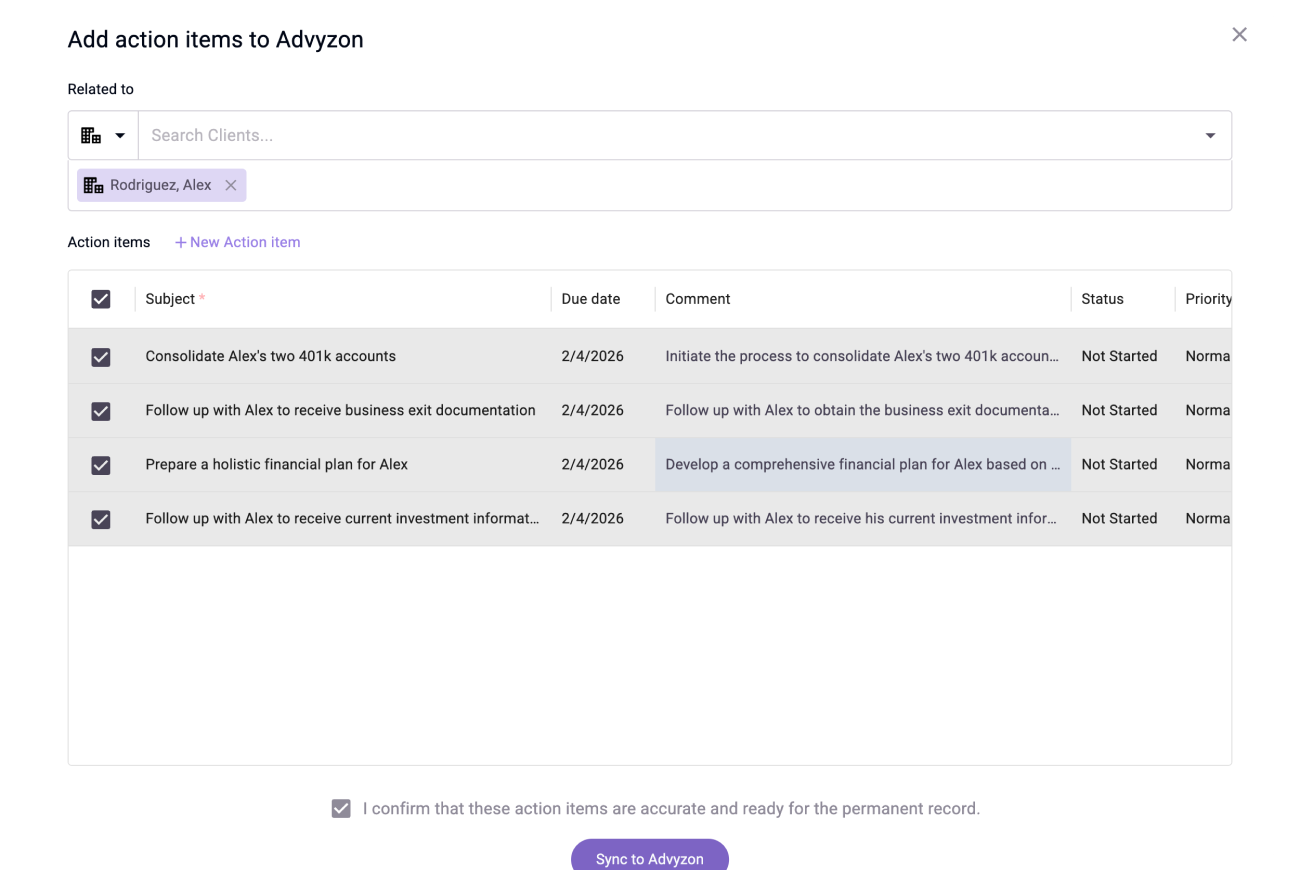
Task: Click the confirmation text about permanent record
Action: tap(671, 808)
